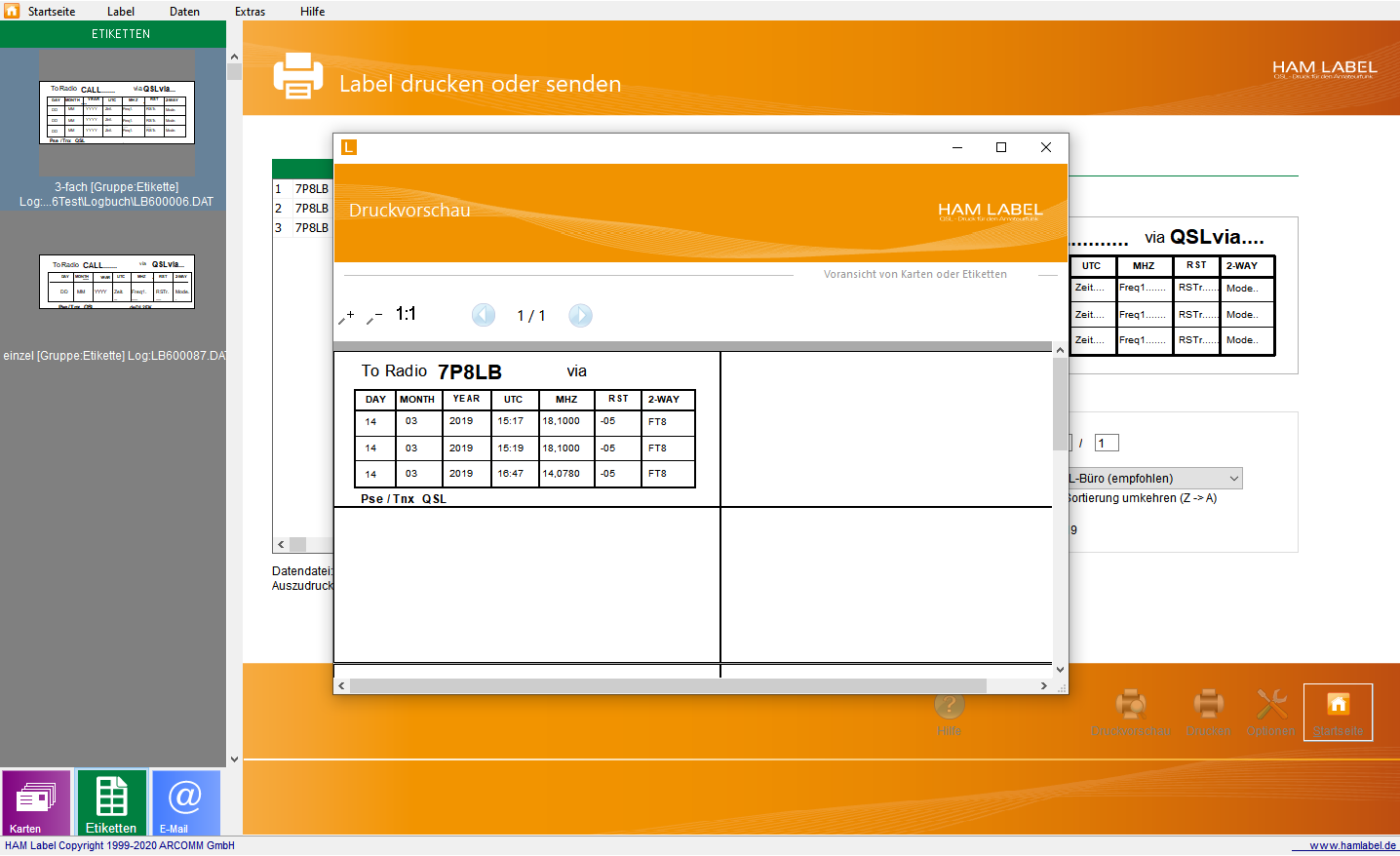
Task: Click preview vertical scrollbar up arrow
Action: [x=1060, y=350]
